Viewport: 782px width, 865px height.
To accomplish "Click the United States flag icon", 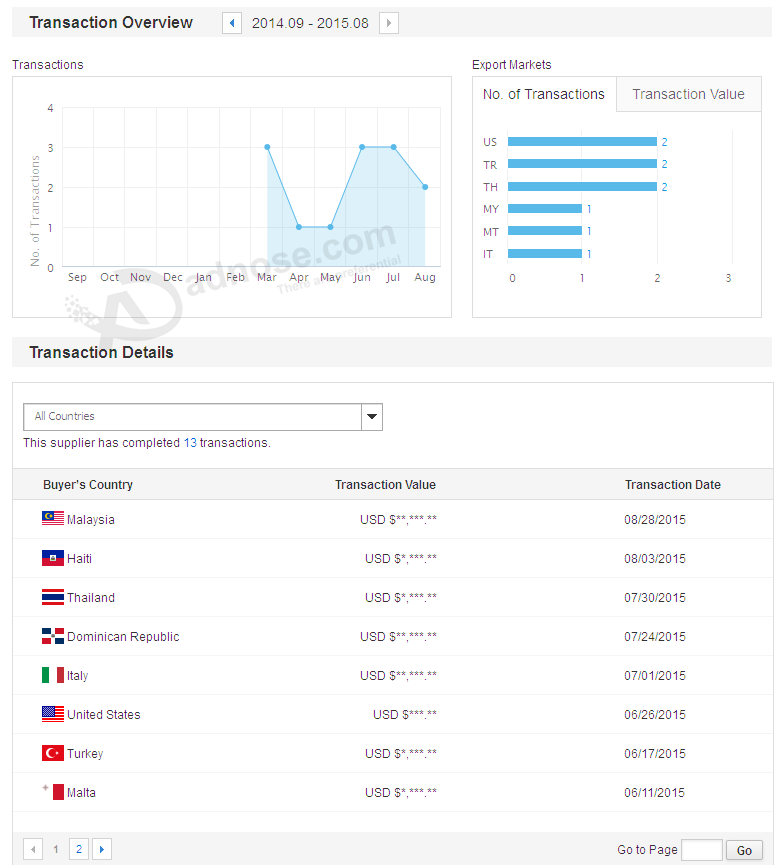I will pos(53,714).
